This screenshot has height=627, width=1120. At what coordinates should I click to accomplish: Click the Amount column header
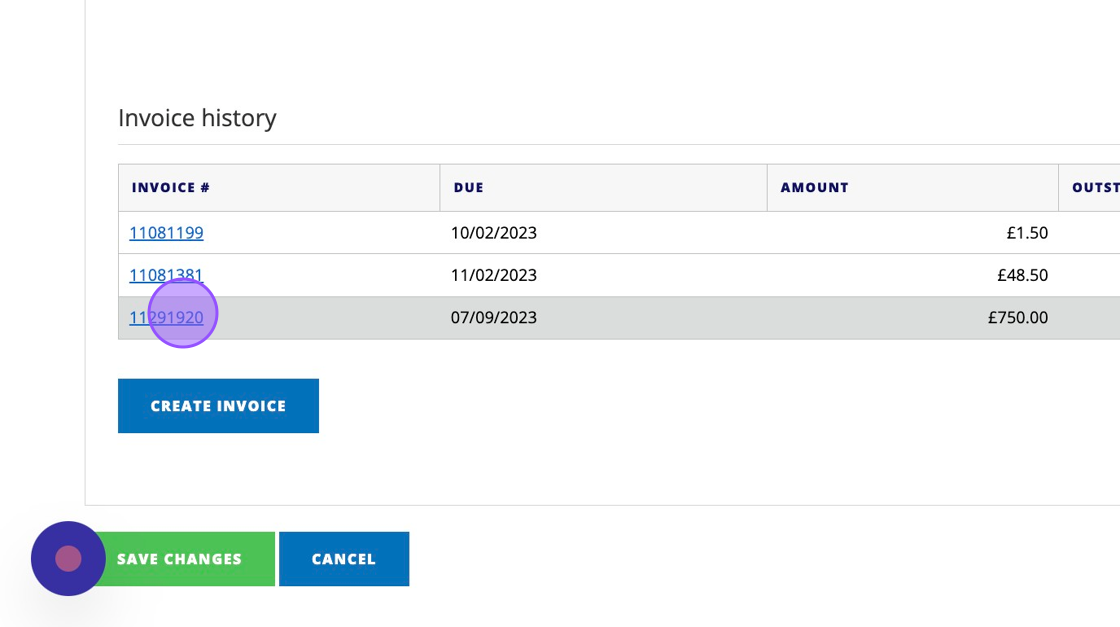(814, 188)
